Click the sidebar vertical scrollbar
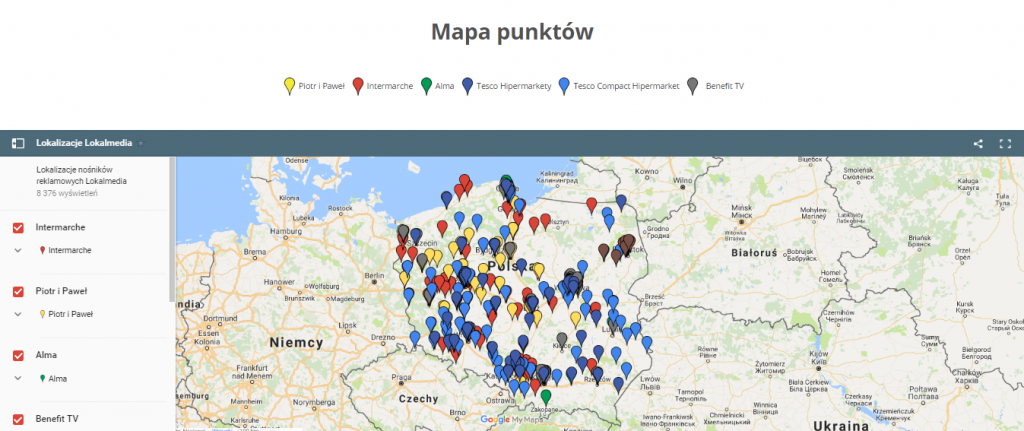1024x431 pixels. [x=171, y=230]
